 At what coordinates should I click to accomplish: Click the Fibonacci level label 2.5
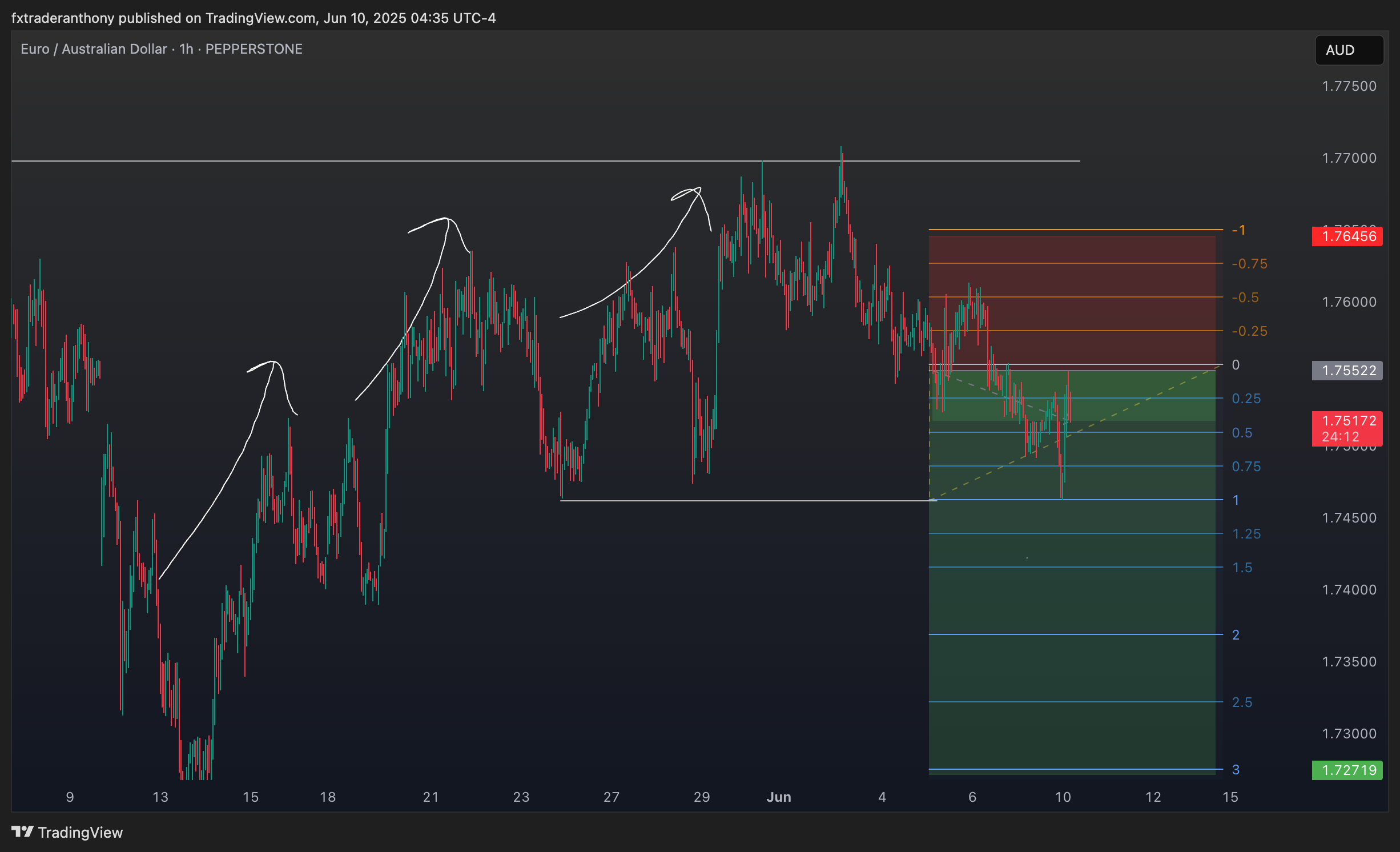(x=1242, y=702)
